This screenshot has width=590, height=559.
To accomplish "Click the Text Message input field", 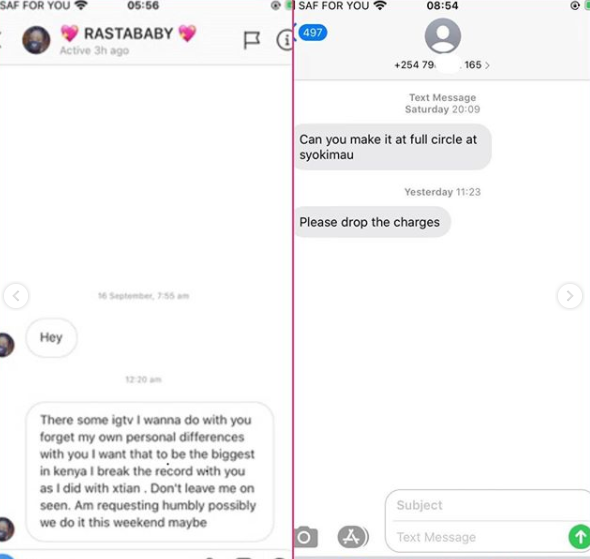I will tap(480, 537).
